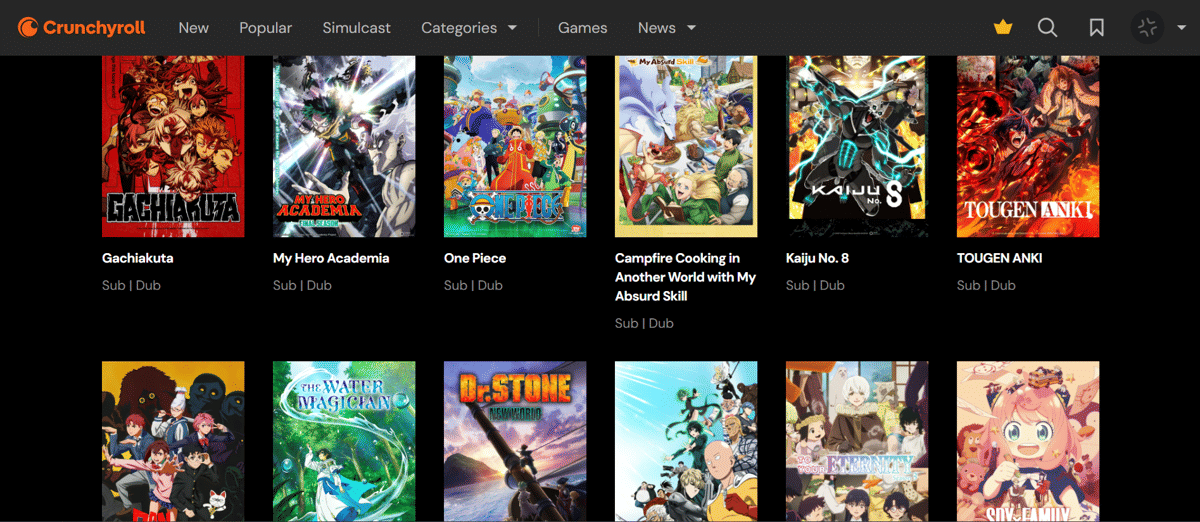Viewport: 1200px width, 522px height.
Task: Click the Gachiakuta title link
Action: click(x=138, y=258)
